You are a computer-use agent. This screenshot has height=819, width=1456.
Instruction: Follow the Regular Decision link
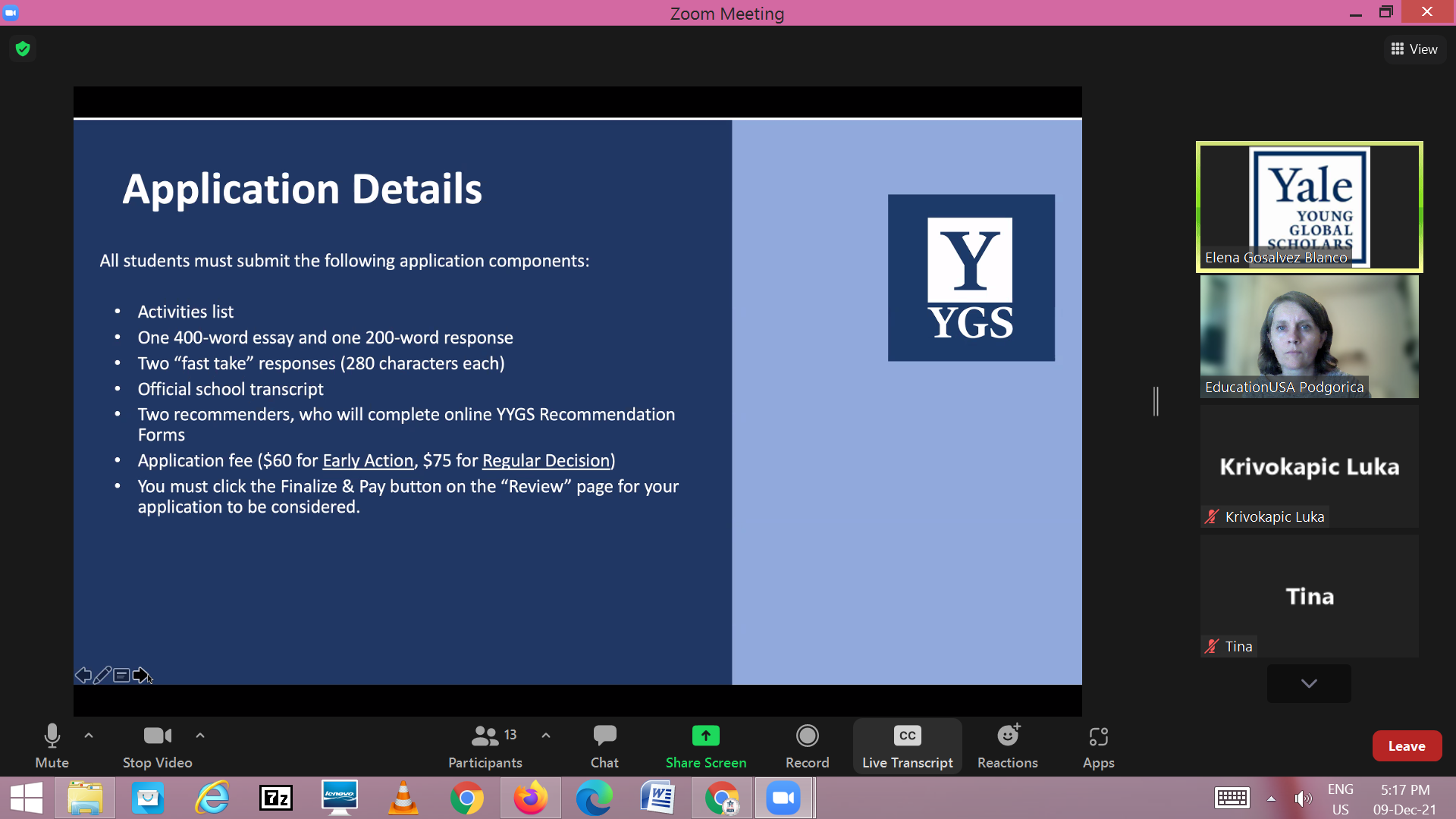point(546,460)
